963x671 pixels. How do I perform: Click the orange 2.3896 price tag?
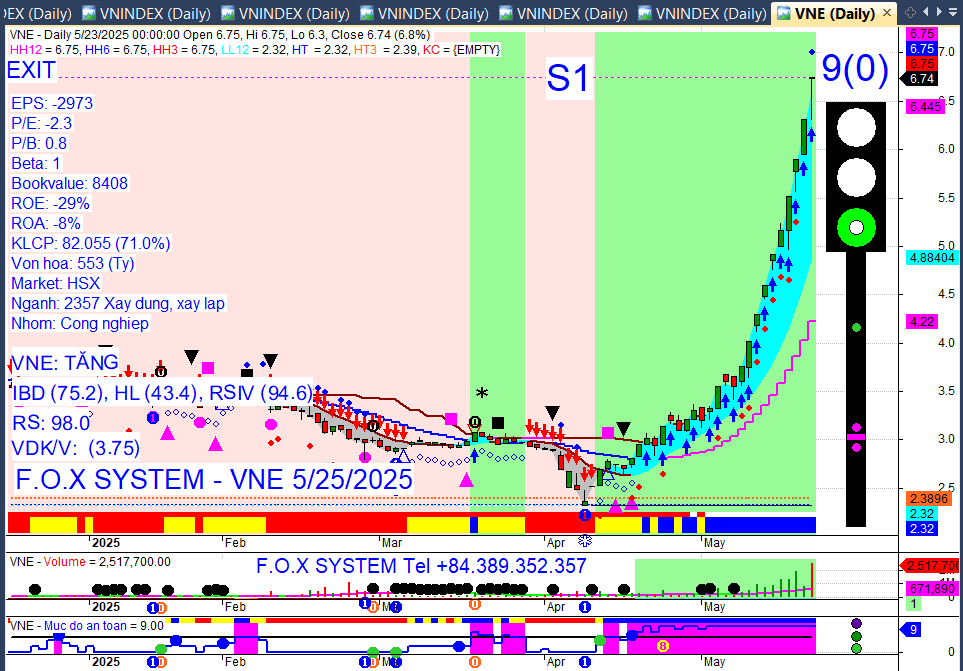click(929, 498)
